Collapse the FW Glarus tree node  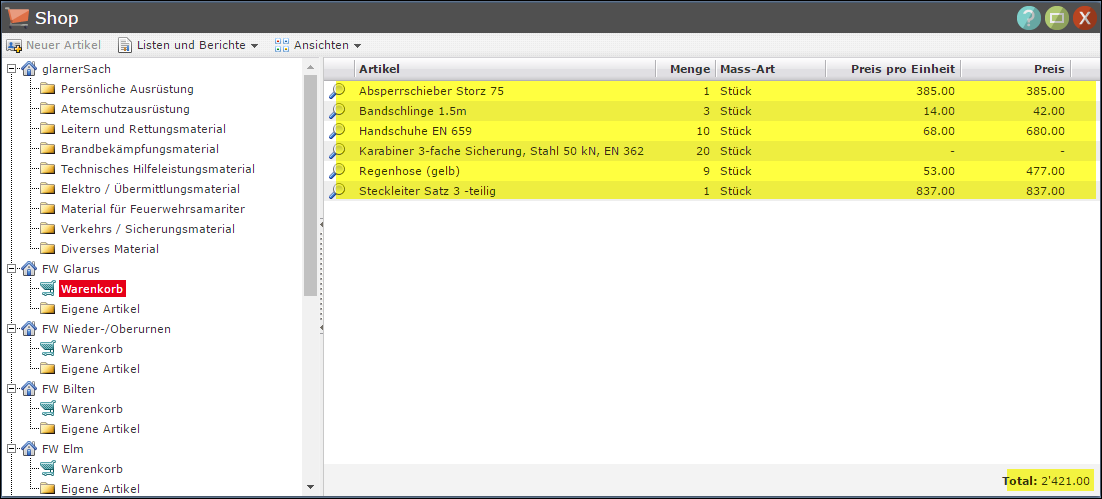[x=11, y=269]
